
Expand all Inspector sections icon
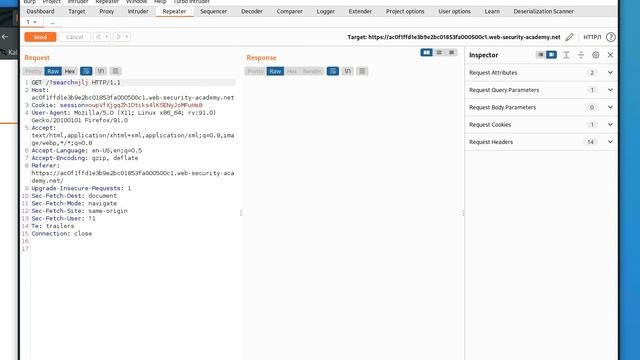click(x=566, y=55)
